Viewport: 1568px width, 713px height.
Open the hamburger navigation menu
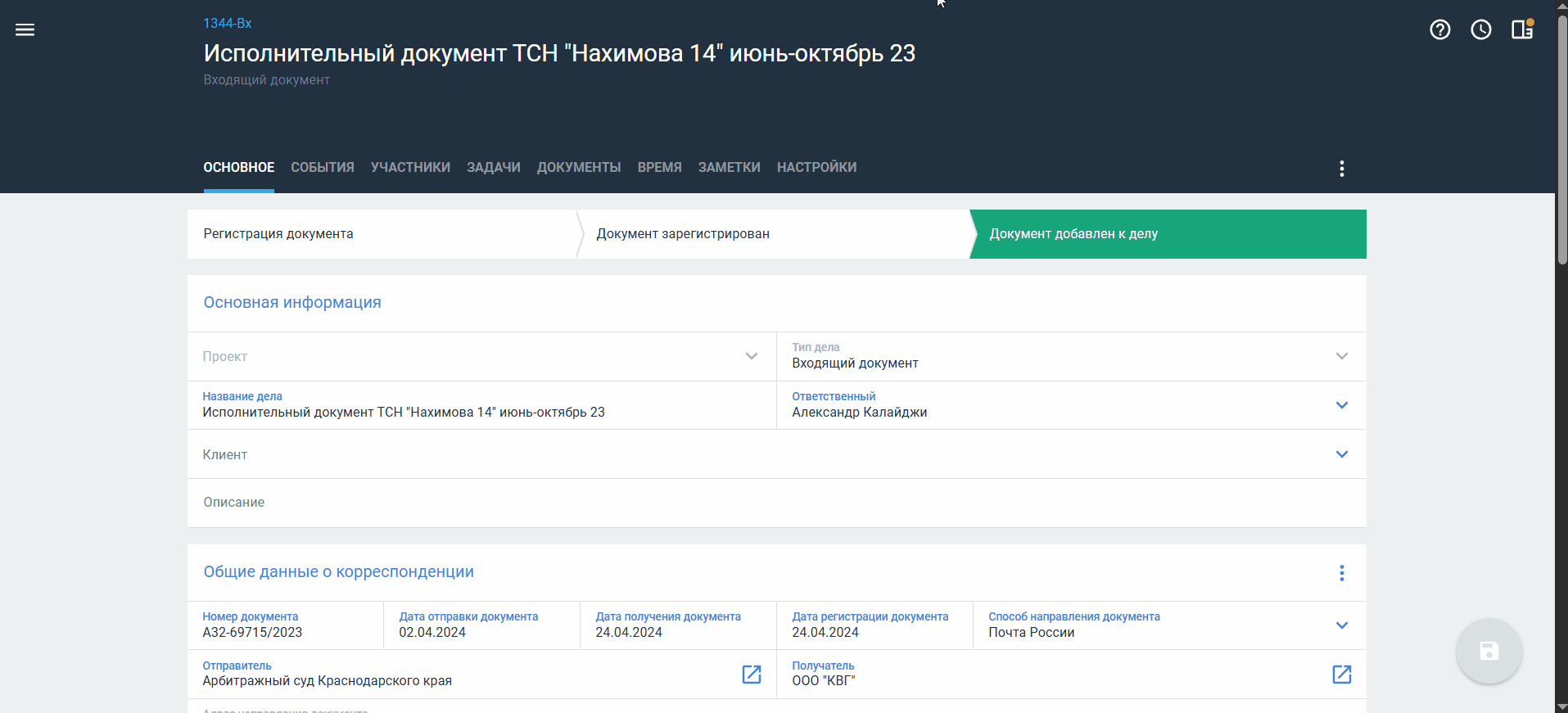pyautogui.click(x=25, y=30)
